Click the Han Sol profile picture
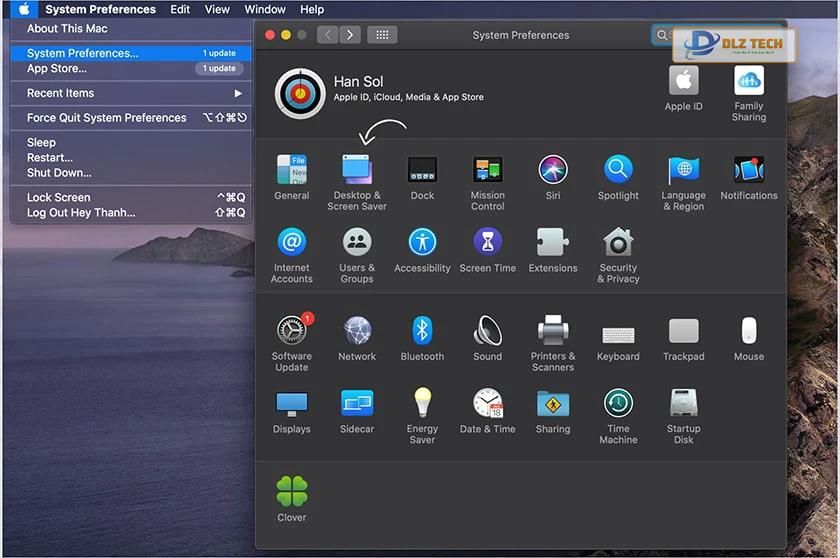The width and height of the screenshot is (840, 558). click(300, 93)
